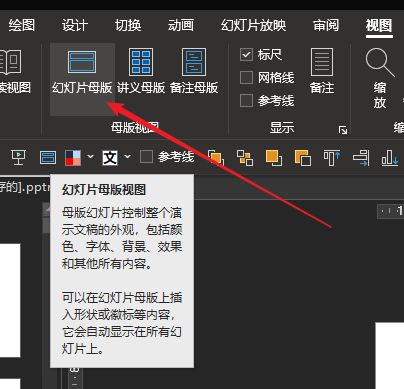The width and height of the screenshot is (404, 389).
Task: Click the horizontal ruler on slide area
Action: [390, 211]
